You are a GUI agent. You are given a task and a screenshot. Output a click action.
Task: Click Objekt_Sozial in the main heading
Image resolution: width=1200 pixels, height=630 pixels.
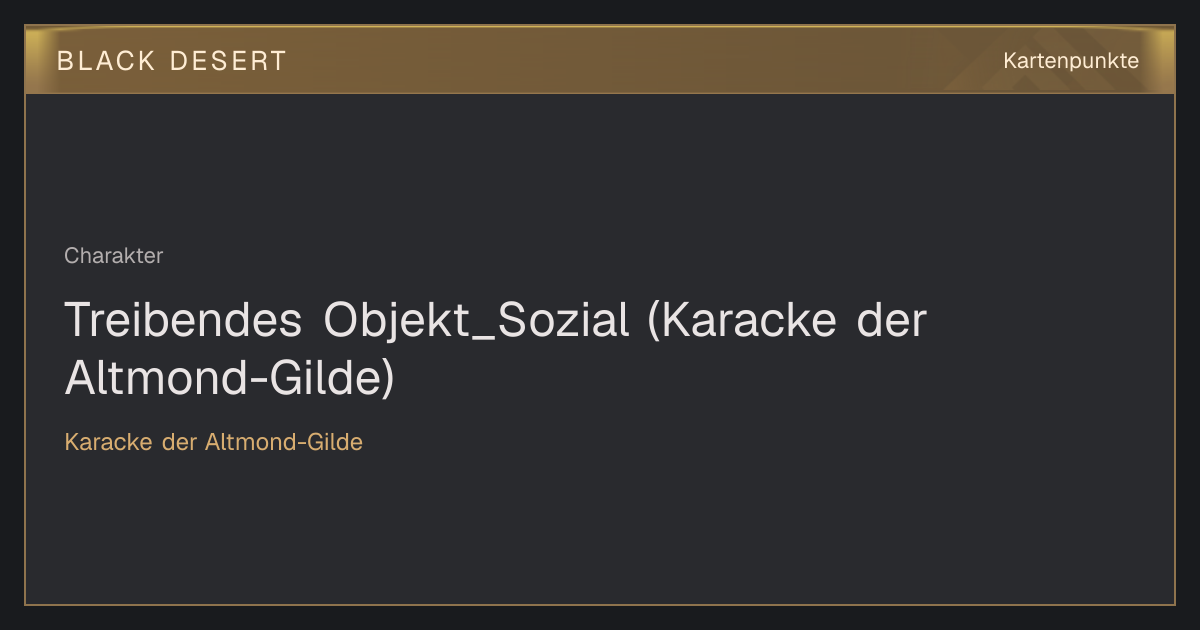coord(477,322)
